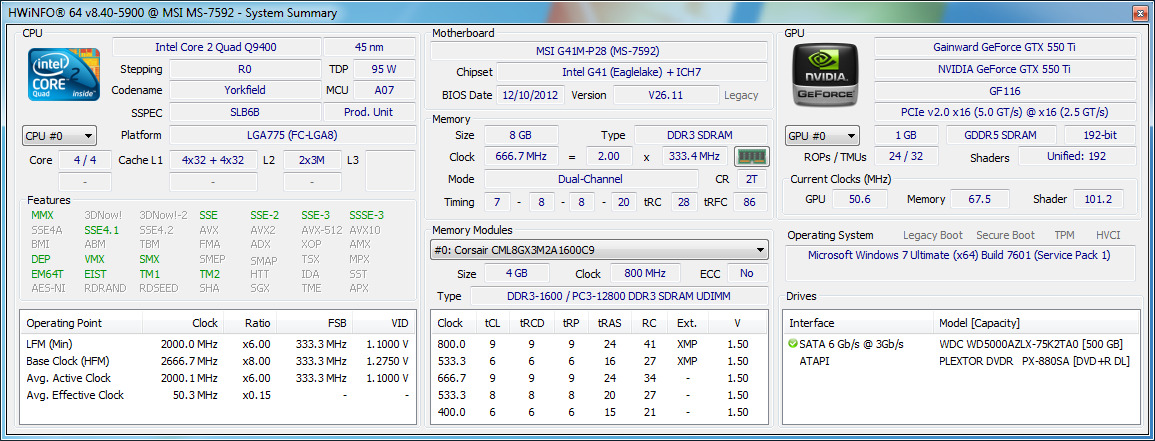Screen dimensions: 1155x441
Task: Click the MSI G41M-P28 (MS-7592) motherboard field
Action: coord(598,51)
